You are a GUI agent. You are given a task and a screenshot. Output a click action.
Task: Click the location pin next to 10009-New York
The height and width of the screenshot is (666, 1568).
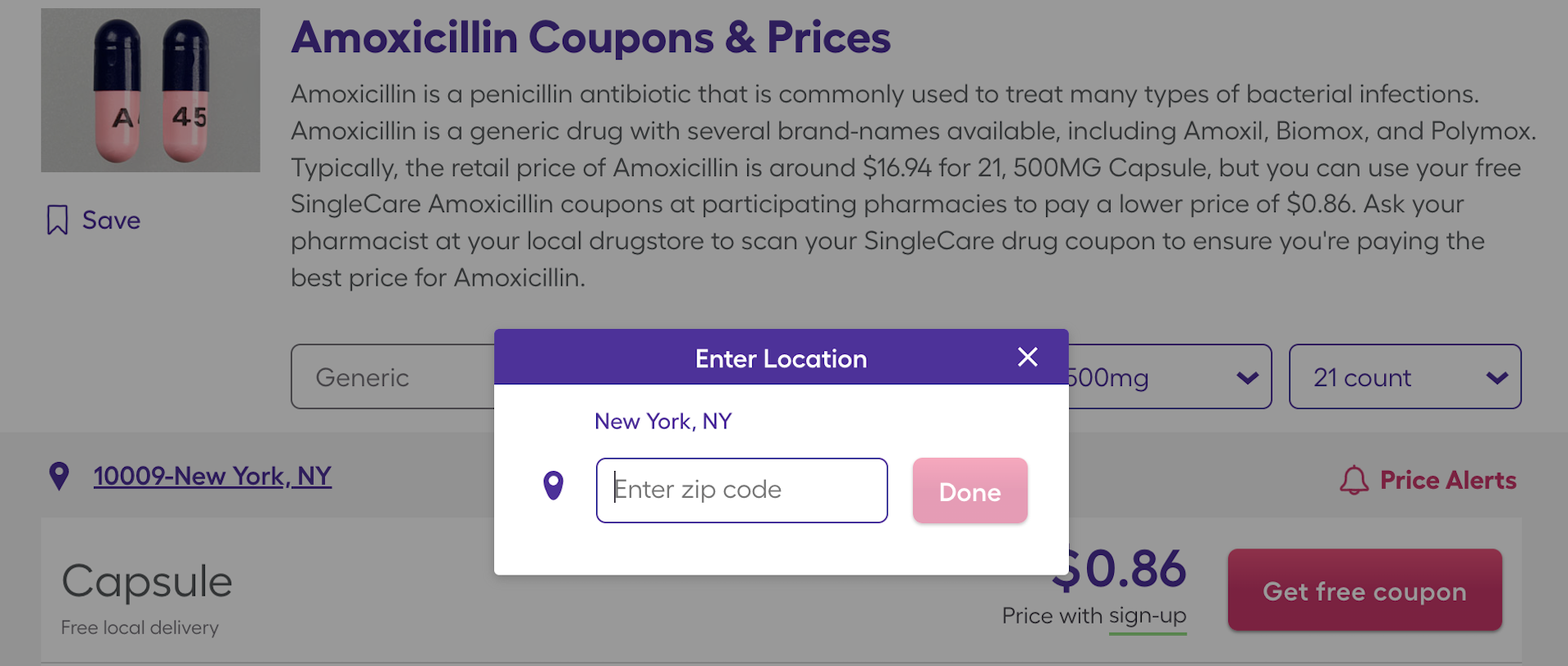[x=59, y=476]
